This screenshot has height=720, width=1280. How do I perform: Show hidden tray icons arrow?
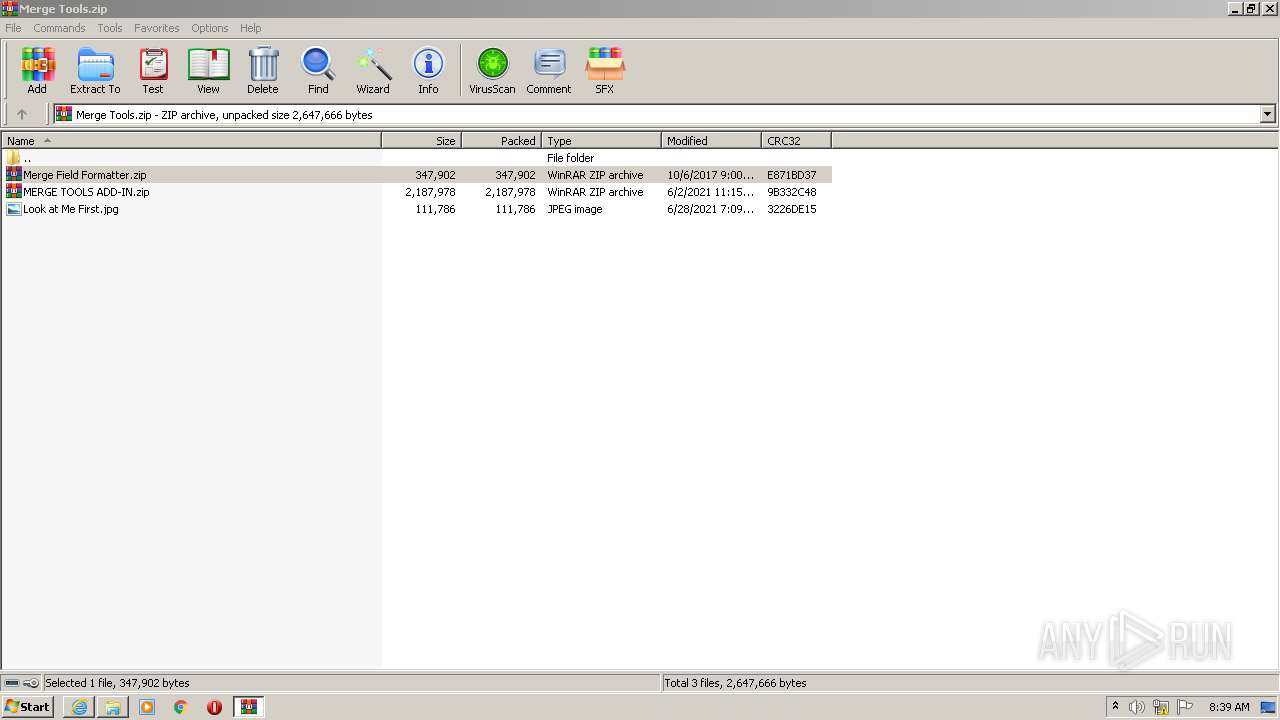pyautogui.click(x=1115, y=707)
